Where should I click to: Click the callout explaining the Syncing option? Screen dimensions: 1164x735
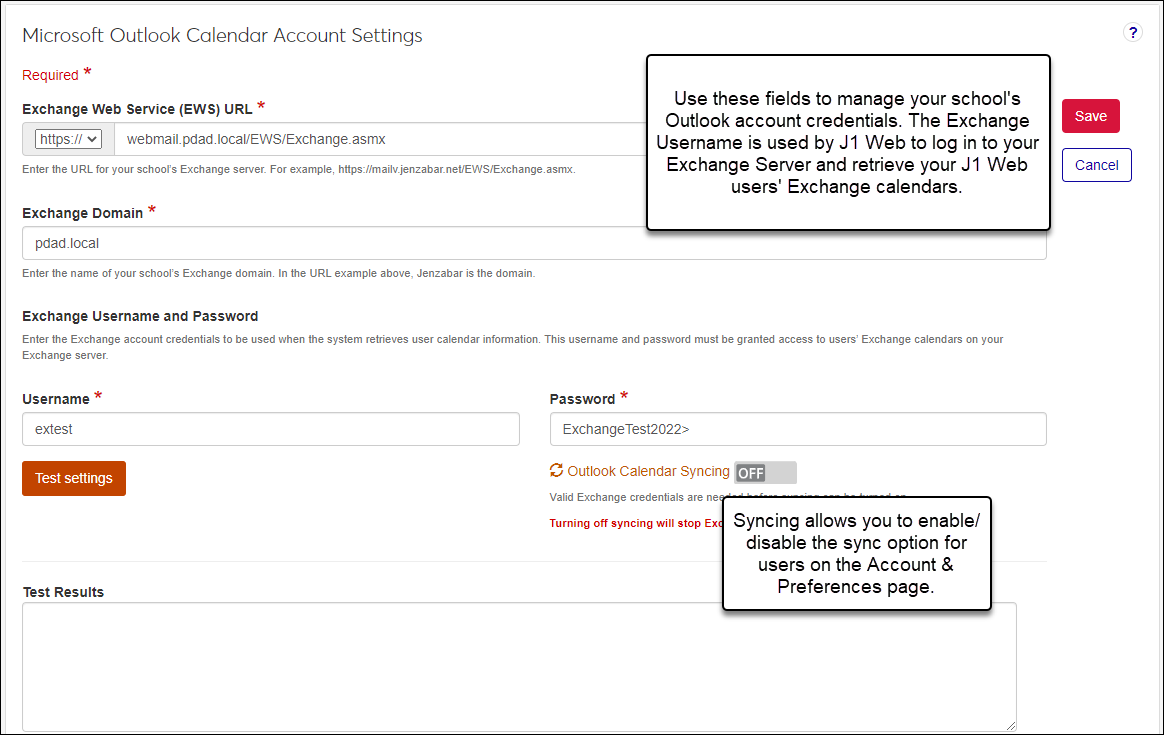click(856, 553)
